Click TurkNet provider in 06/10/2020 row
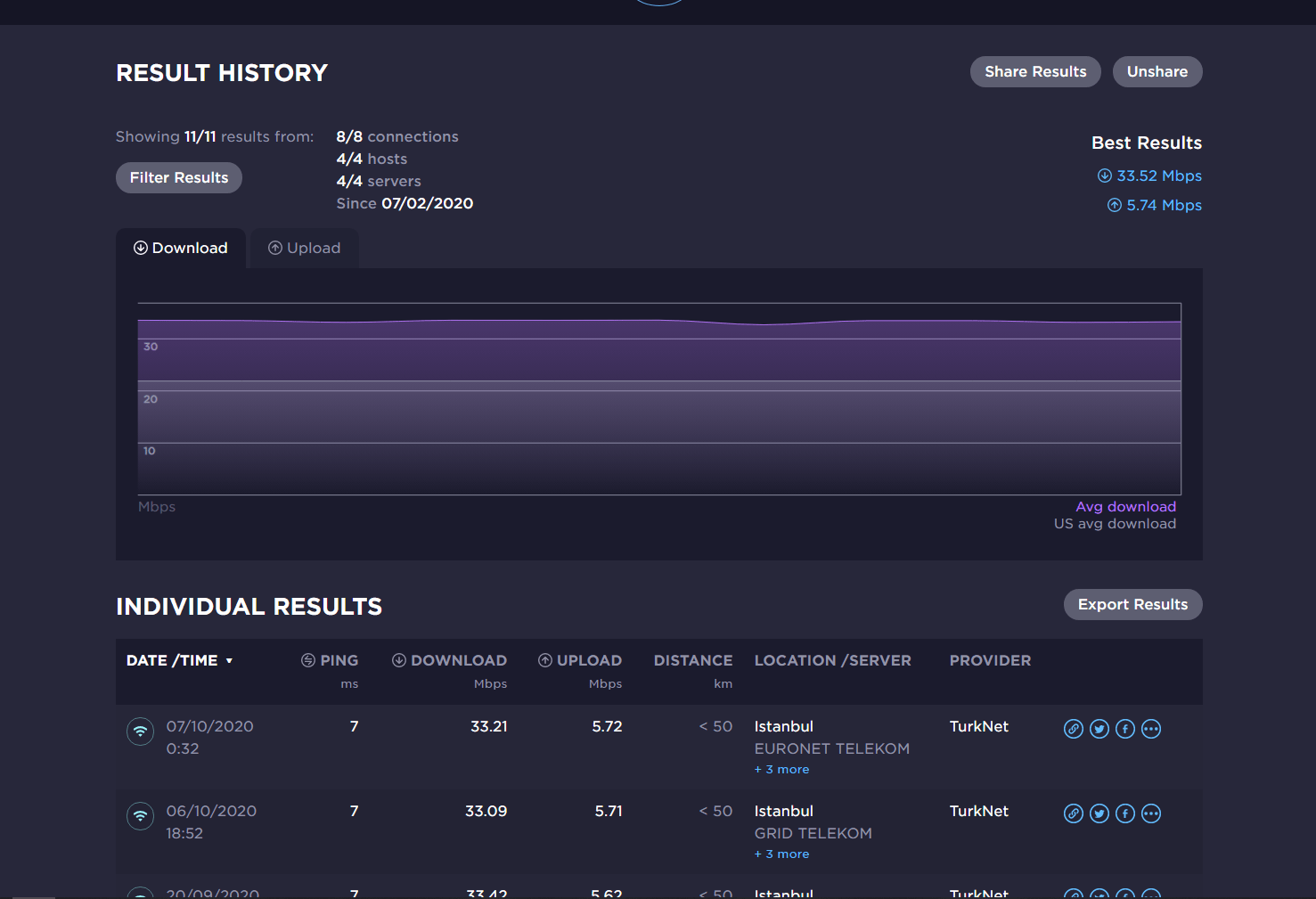The height and width of the screenshot is (899, 1316). [979, 811]
